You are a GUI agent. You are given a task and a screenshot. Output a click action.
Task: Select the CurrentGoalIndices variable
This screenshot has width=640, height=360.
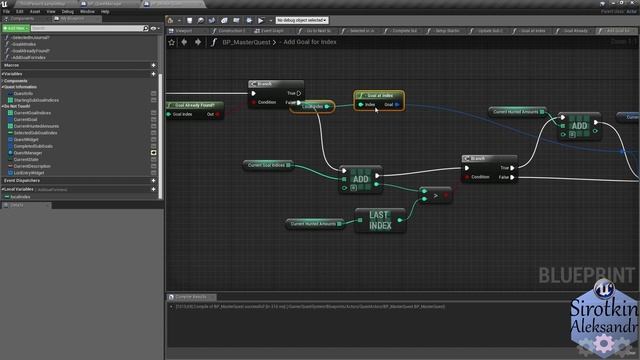click(32, 113)
